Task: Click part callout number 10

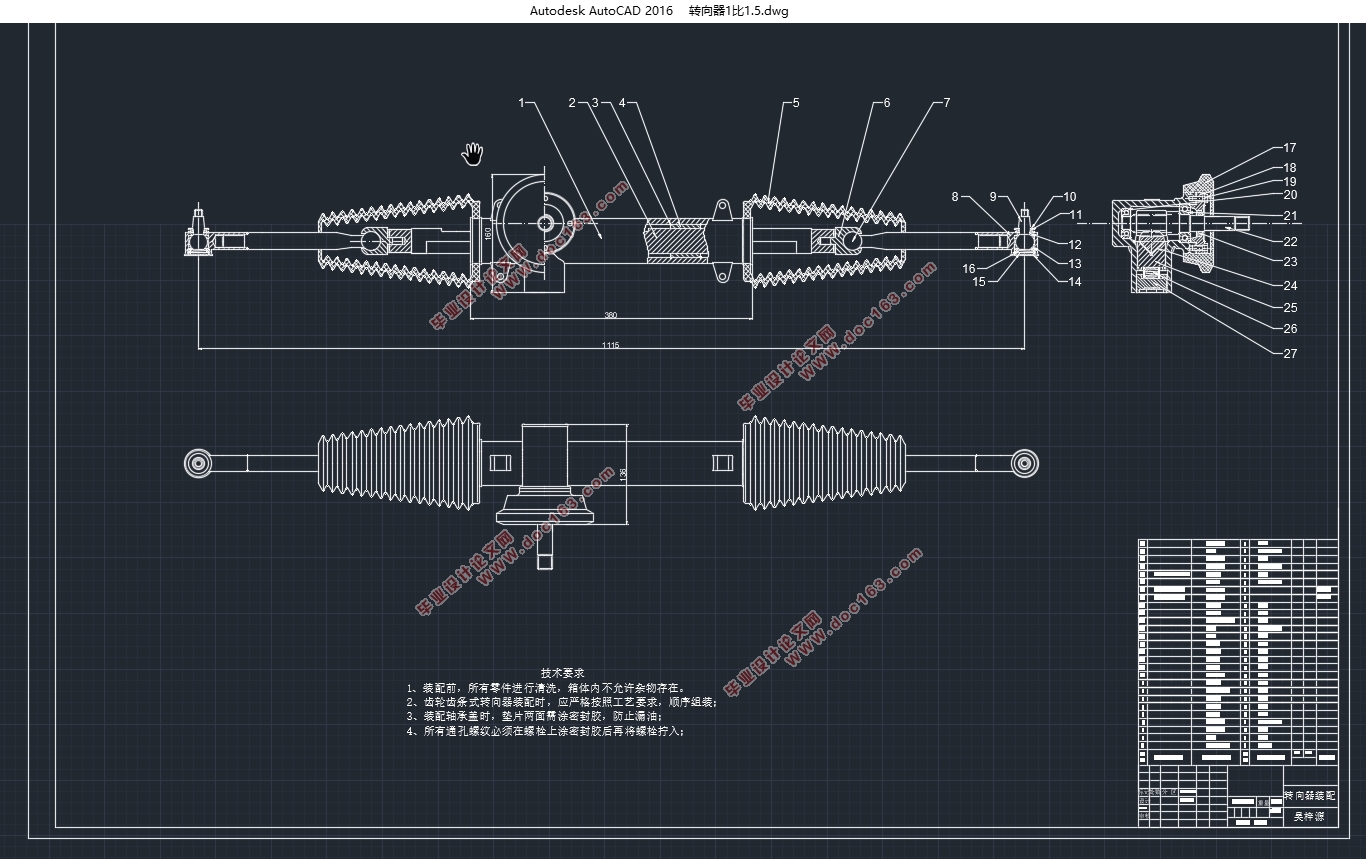Action: point(1070,197)
